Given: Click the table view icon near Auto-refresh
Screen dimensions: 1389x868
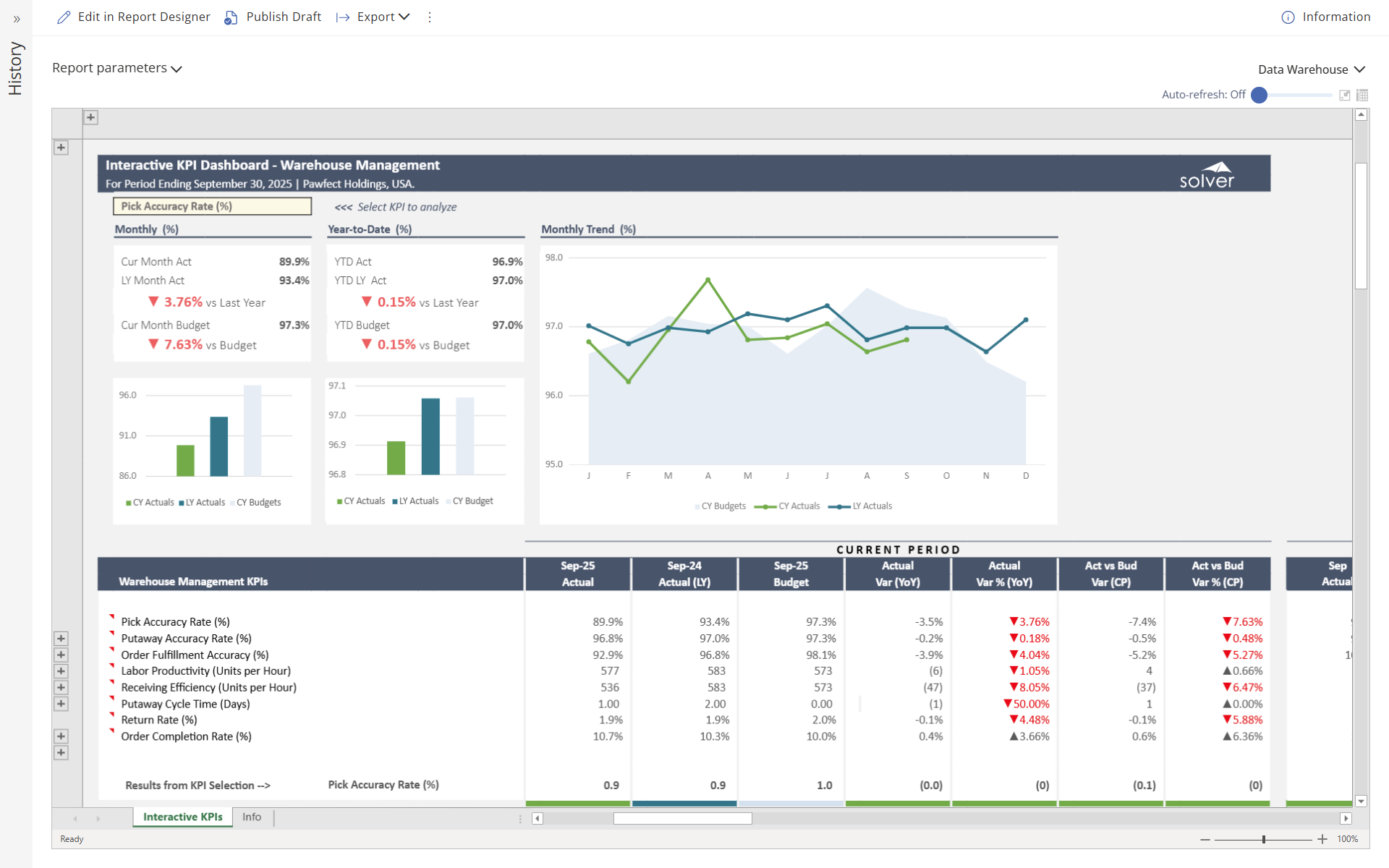Looking at the screenshot, I should coord(1362,95).
